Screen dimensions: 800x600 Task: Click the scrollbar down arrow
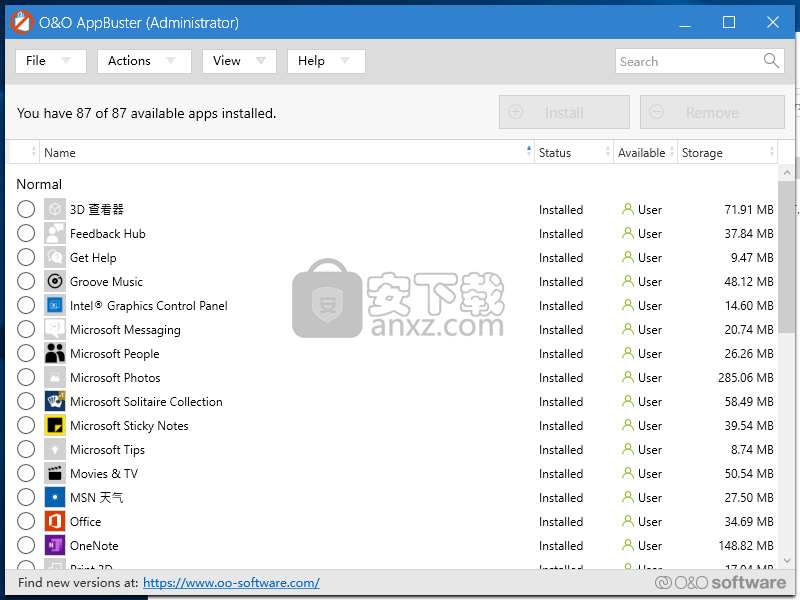point(787,560)
